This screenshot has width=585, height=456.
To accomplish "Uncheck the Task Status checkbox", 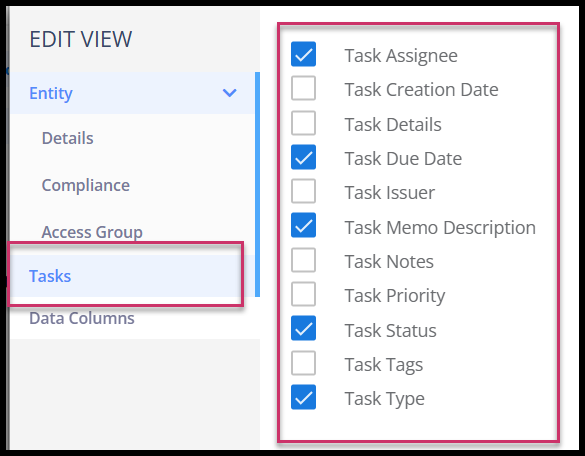I will click(303, 328).
